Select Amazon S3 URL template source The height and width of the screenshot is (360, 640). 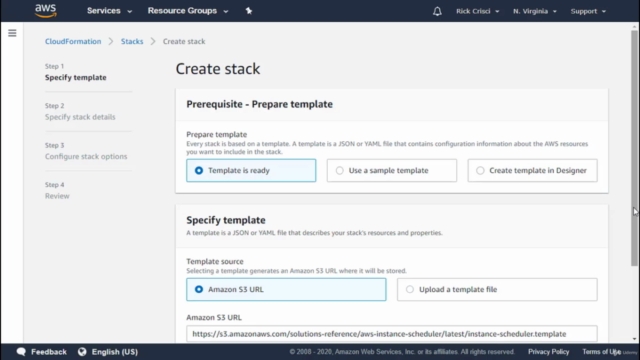pos(286,289)
